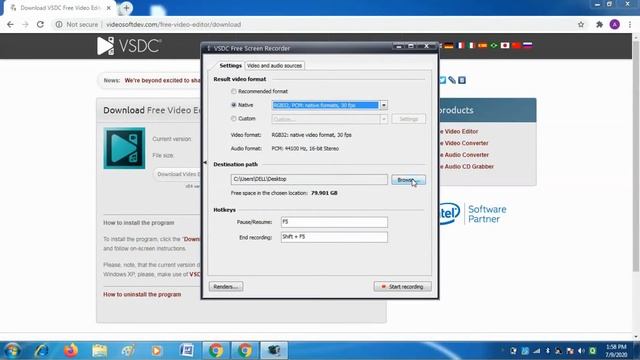Select the Brazilian flag language icon

pyautogui.click(x=494, y=45)
